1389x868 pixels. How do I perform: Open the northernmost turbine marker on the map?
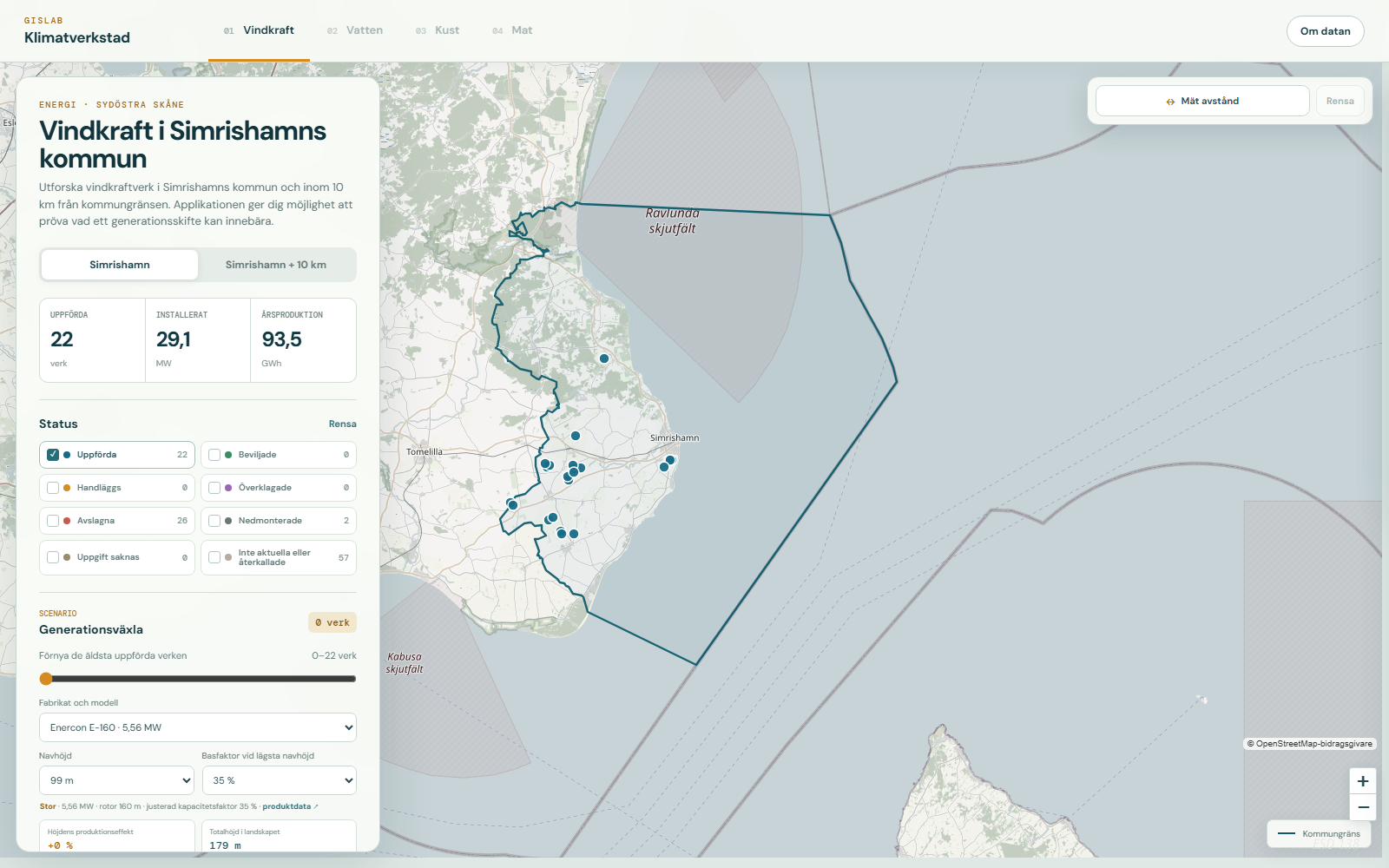[x=604, y=358]
